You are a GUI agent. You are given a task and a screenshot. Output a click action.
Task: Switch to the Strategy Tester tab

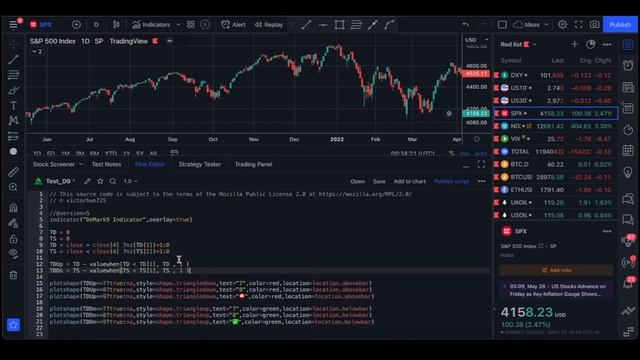click(200, 164)
